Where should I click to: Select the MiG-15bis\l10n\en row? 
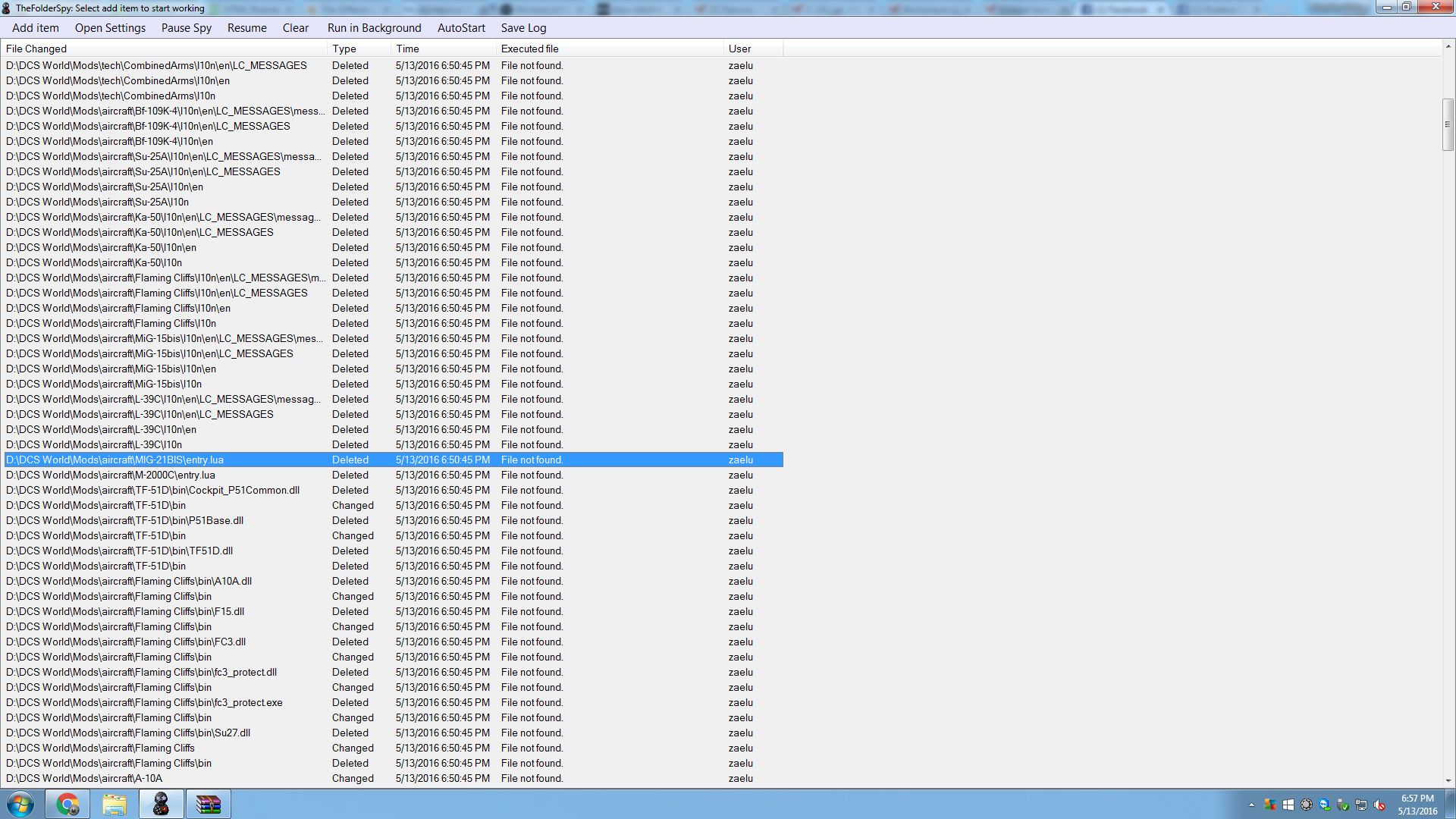394,369
